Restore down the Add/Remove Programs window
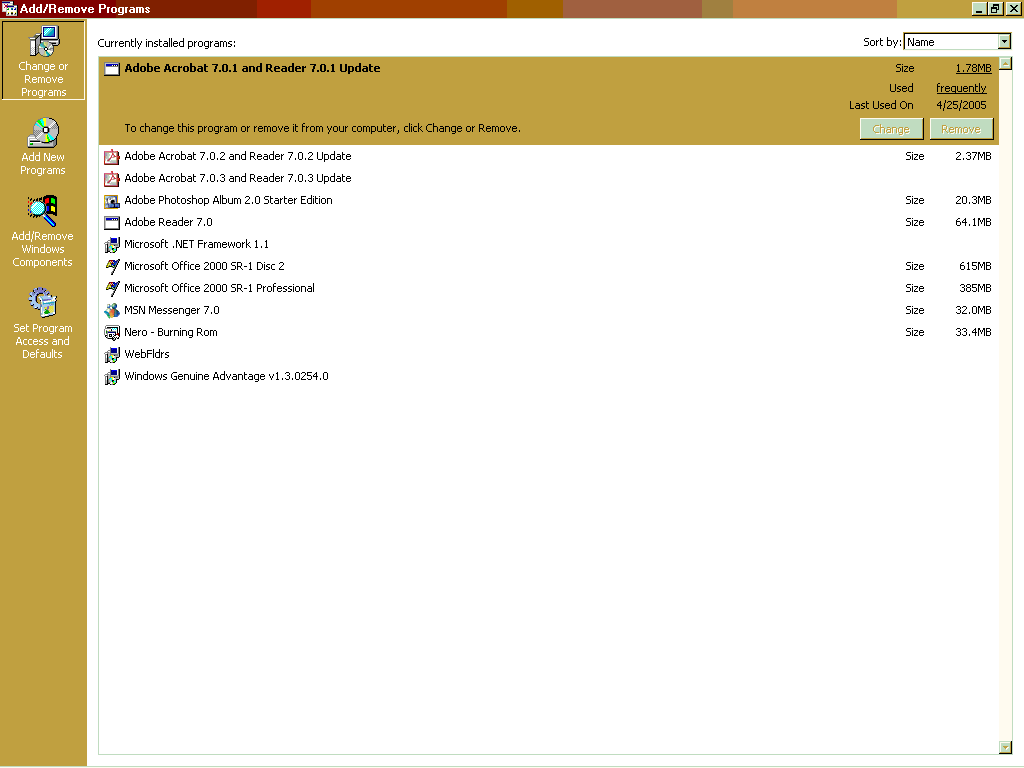 pyautogui.click(x=995, y=8)
